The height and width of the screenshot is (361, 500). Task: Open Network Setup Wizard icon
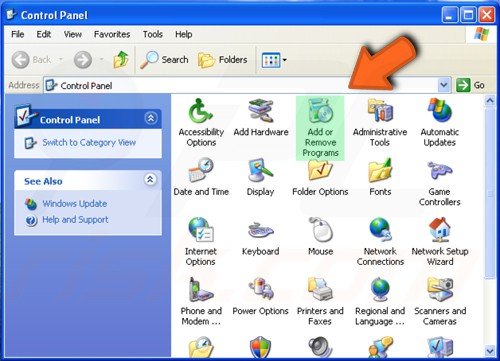[440, 229]
